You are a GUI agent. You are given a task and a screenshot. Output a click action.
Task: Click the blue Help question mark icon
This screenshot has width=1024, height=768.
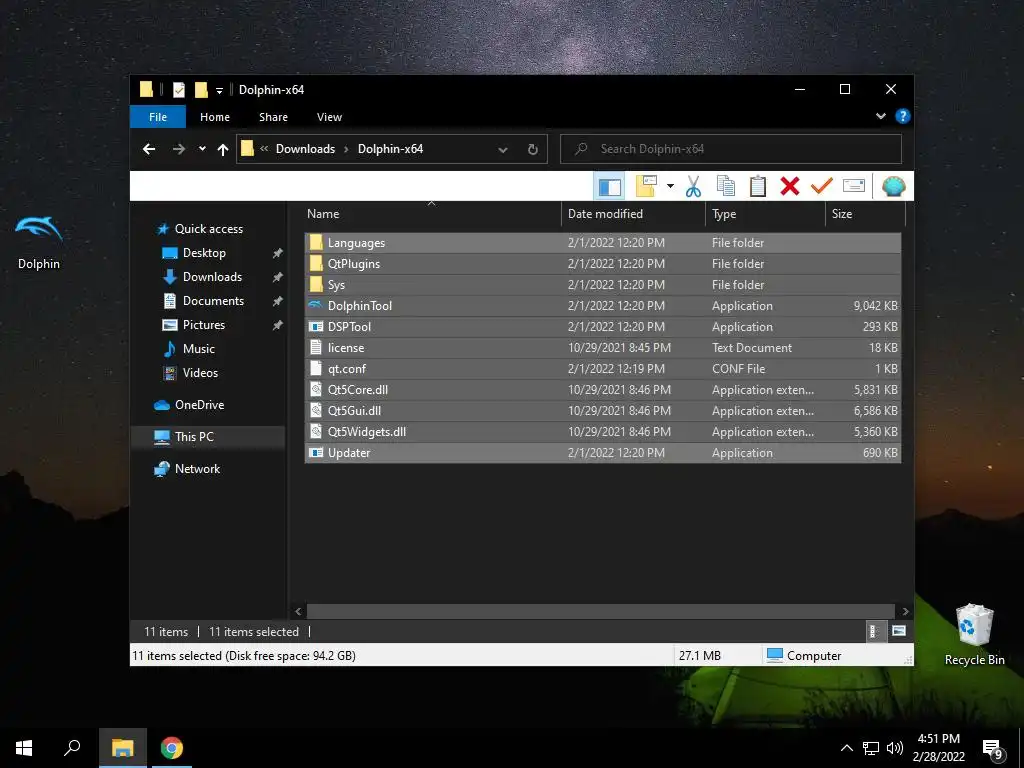(903, 116)
